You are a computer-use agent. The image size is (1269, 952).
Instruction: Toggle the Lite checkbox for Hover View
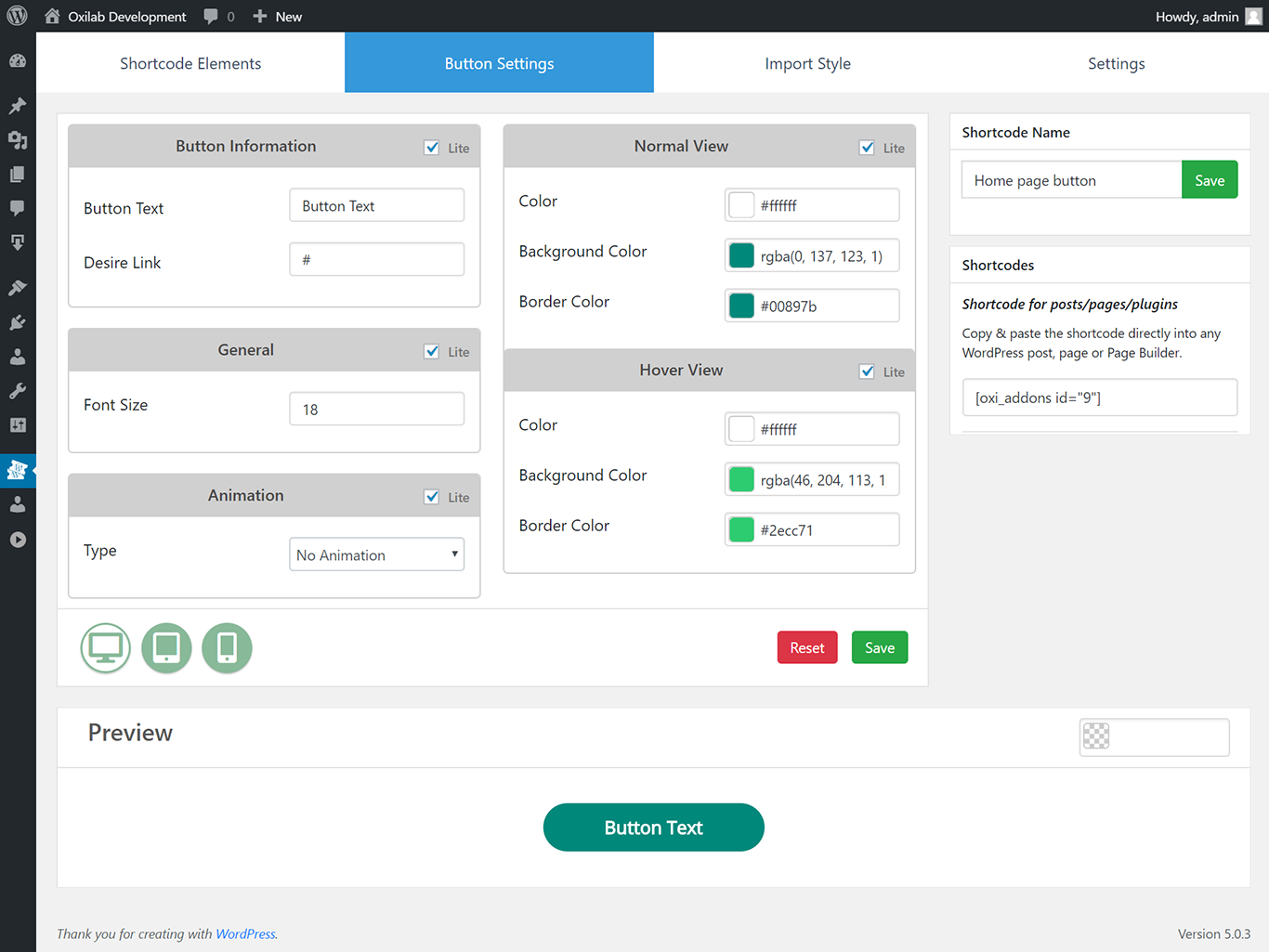click(x=867, y=370)
